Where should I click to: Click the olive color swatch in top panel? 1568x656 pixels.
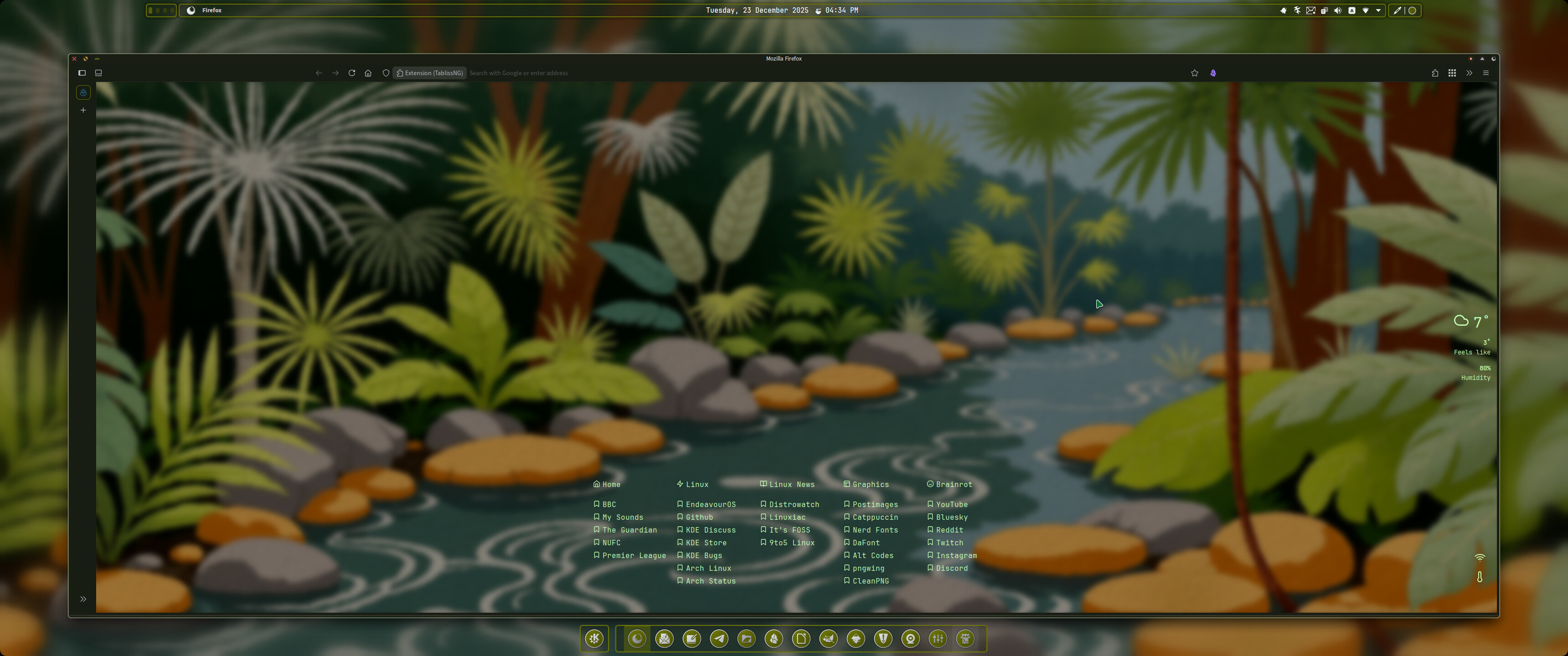click(1413, 10)
